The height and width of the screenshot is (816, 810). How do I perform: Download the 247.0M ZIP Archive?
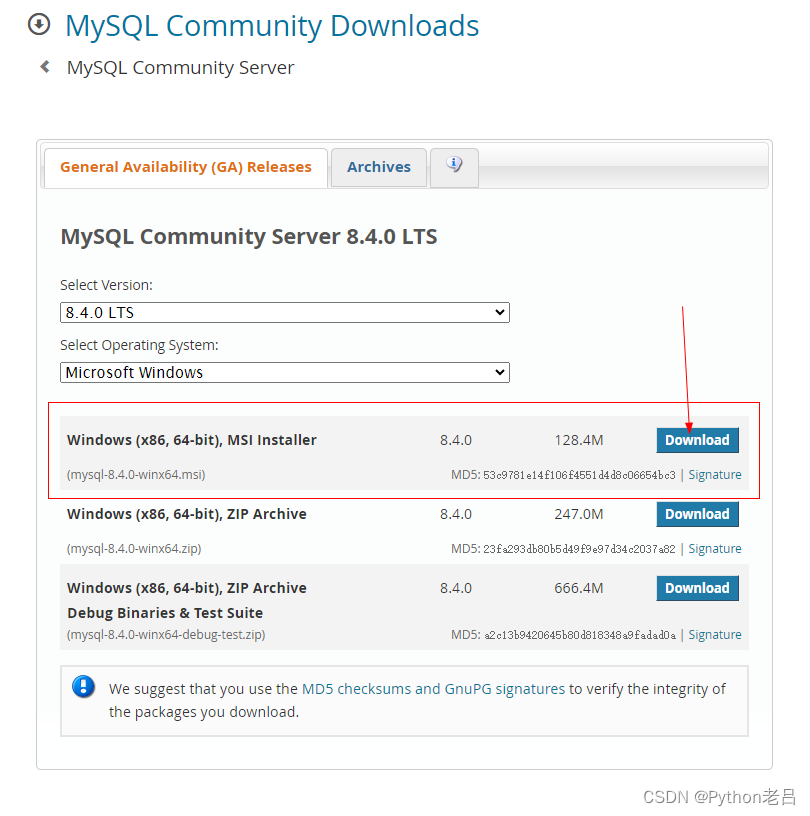[x=697, y=514]
